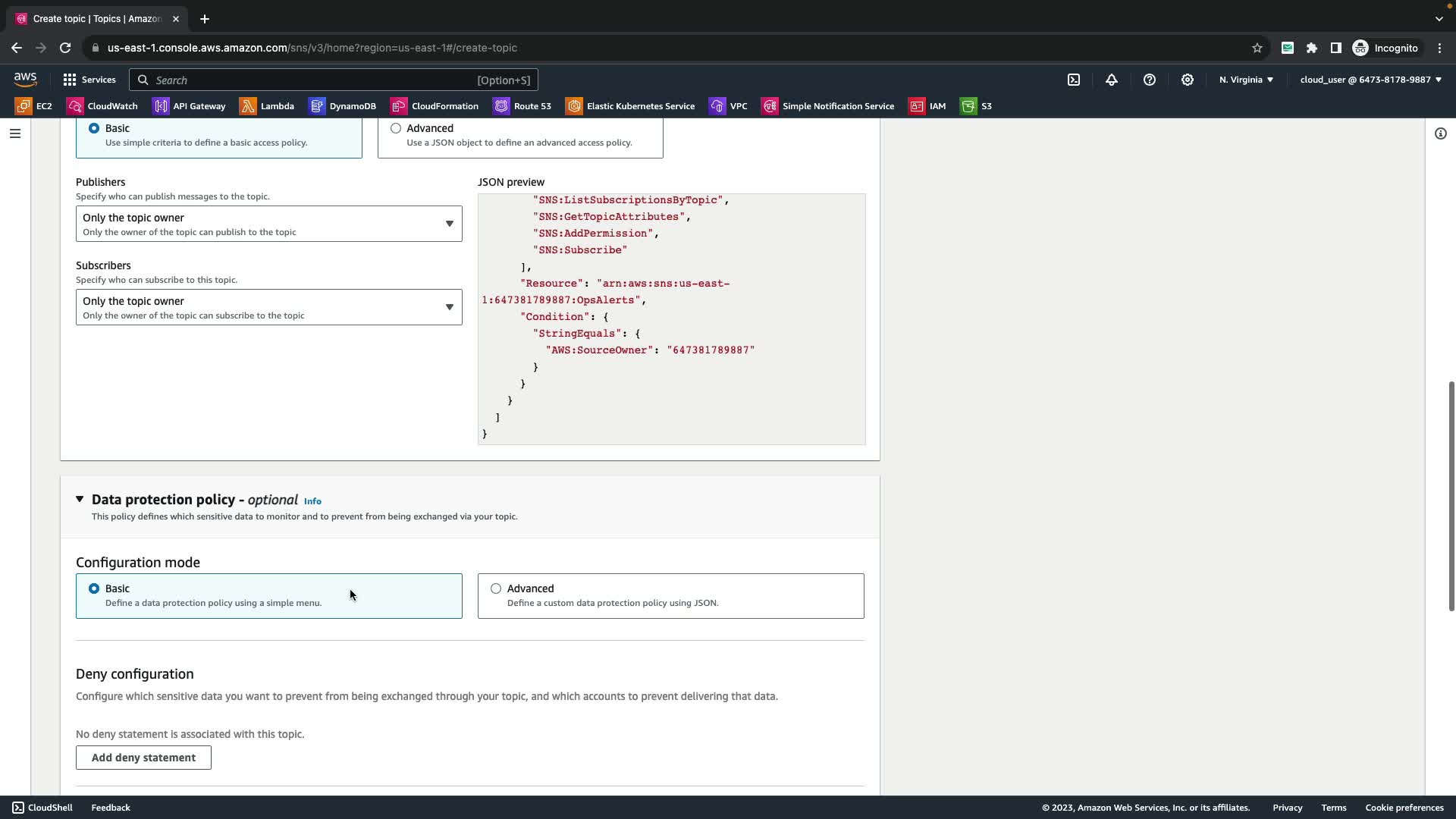Open the Publishers dropdown
This screenshot has height=819, width=1456.
tap(268, 224)
